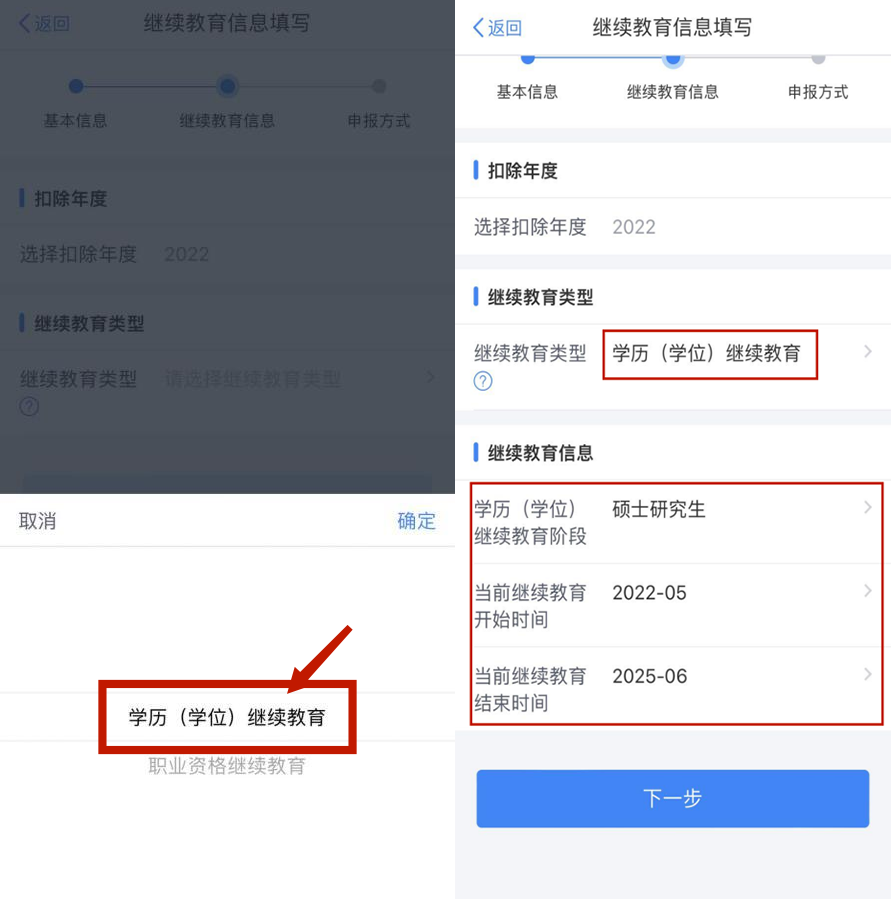This screenshot has width=891, height=900.
Task: Tap the dimmed help icon on the left screen
Action: [29, 406]
